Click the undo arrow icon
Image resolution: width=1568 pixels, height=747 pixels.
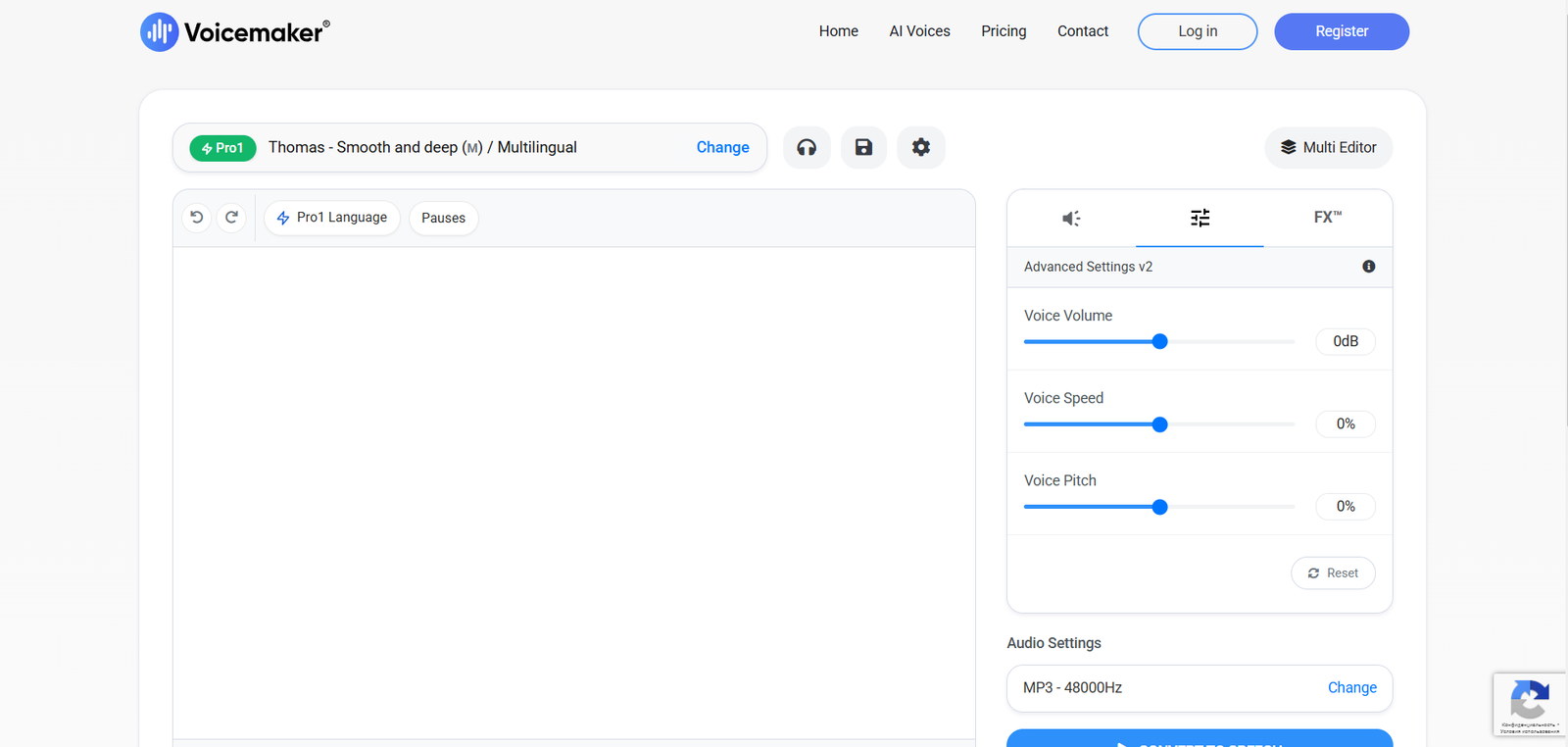click(x=197, y=218)
